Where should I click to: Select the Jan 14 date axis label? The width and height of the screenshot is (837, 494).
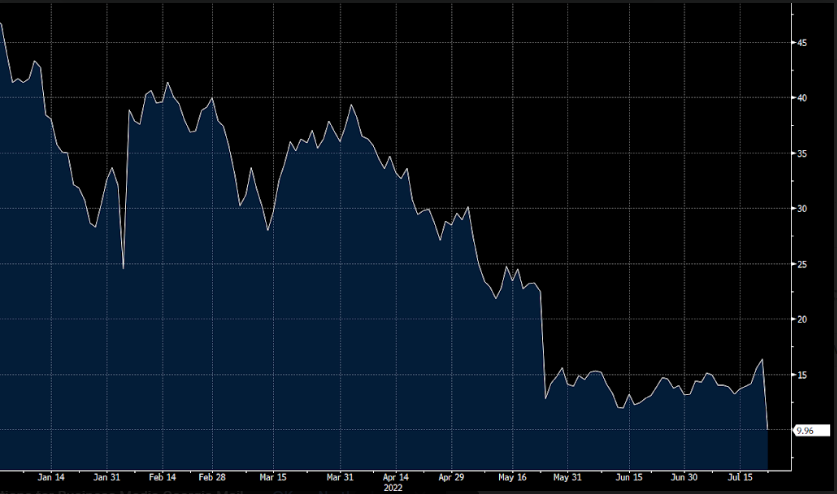52,477
